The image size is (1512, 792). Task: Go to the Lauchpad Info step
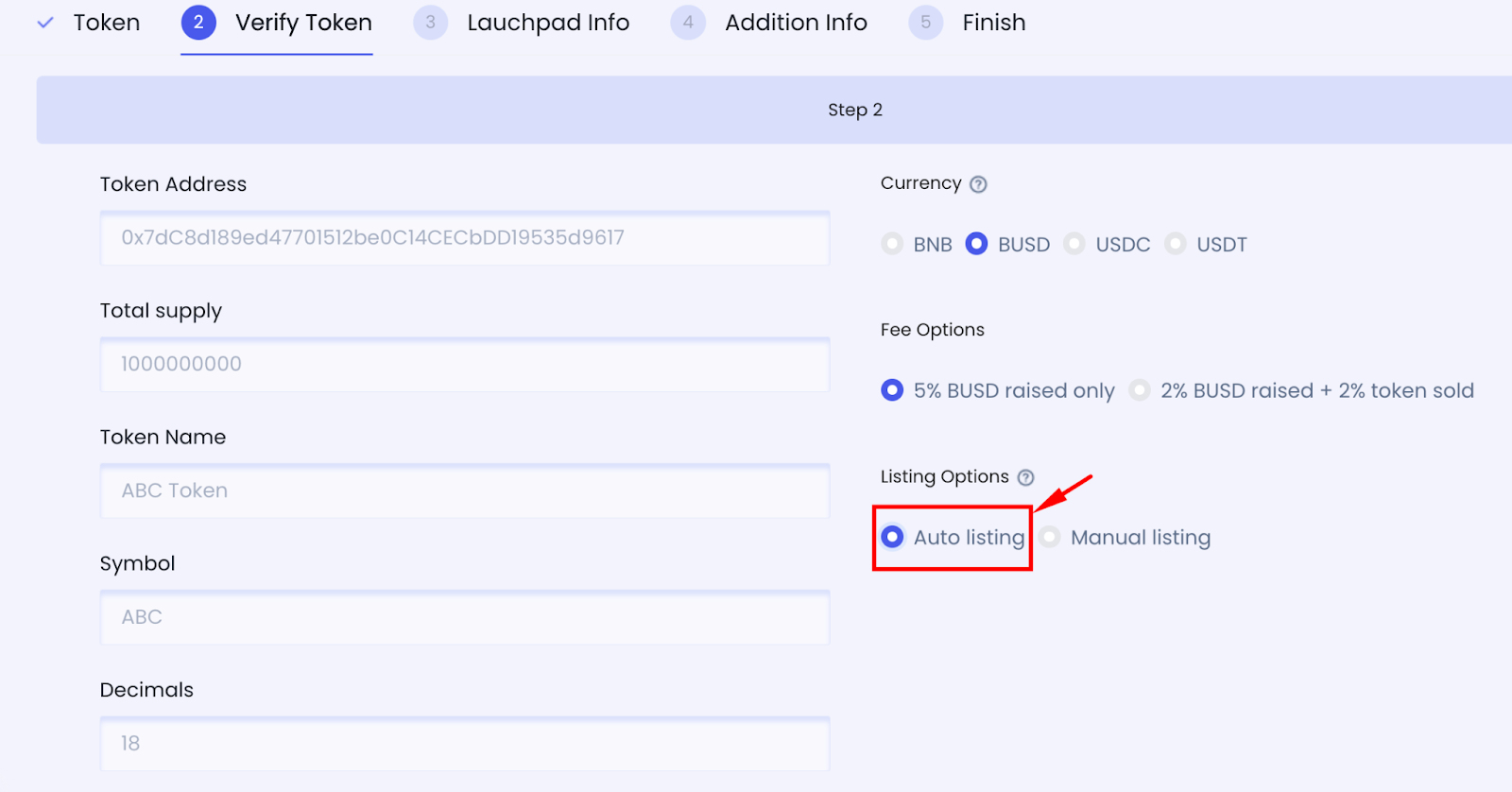548,23
